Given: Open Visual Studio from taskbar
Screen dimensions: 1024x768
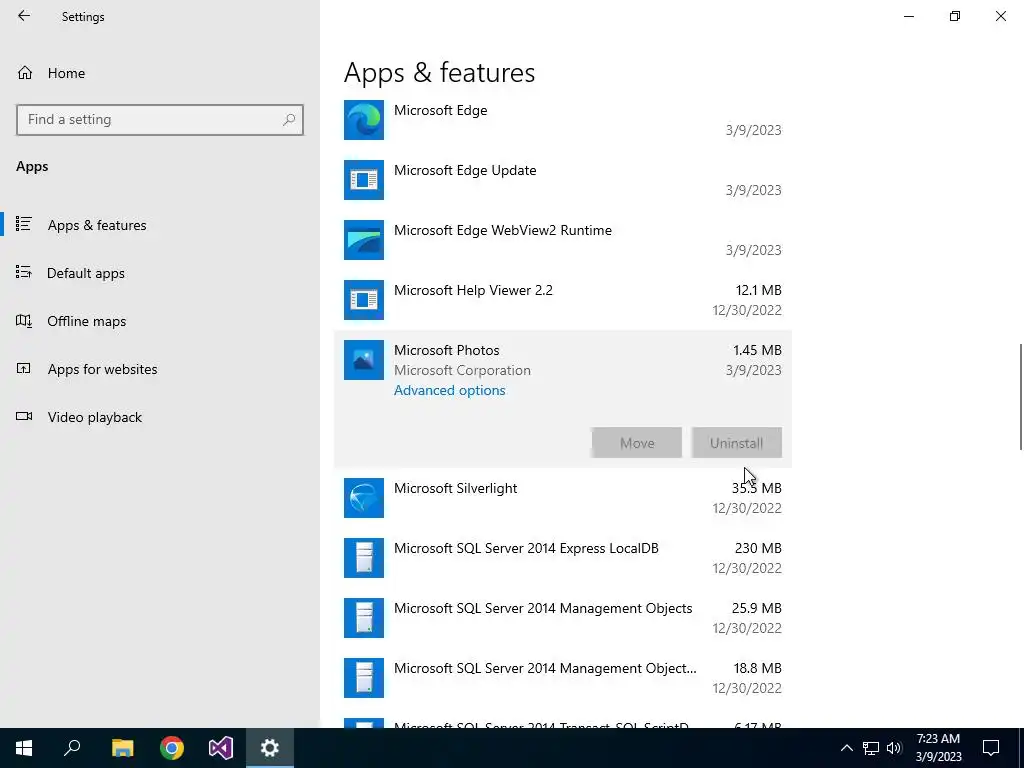Looking at the screenshot, I should 221,748.
